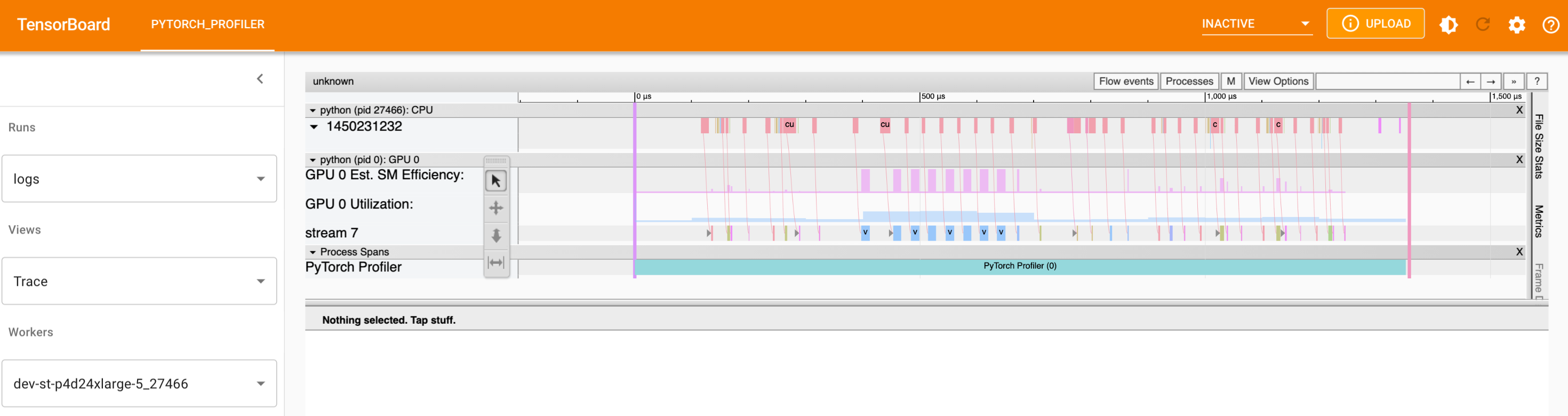
Task: Click the stream 7 track label
Action: coord(332,233)
